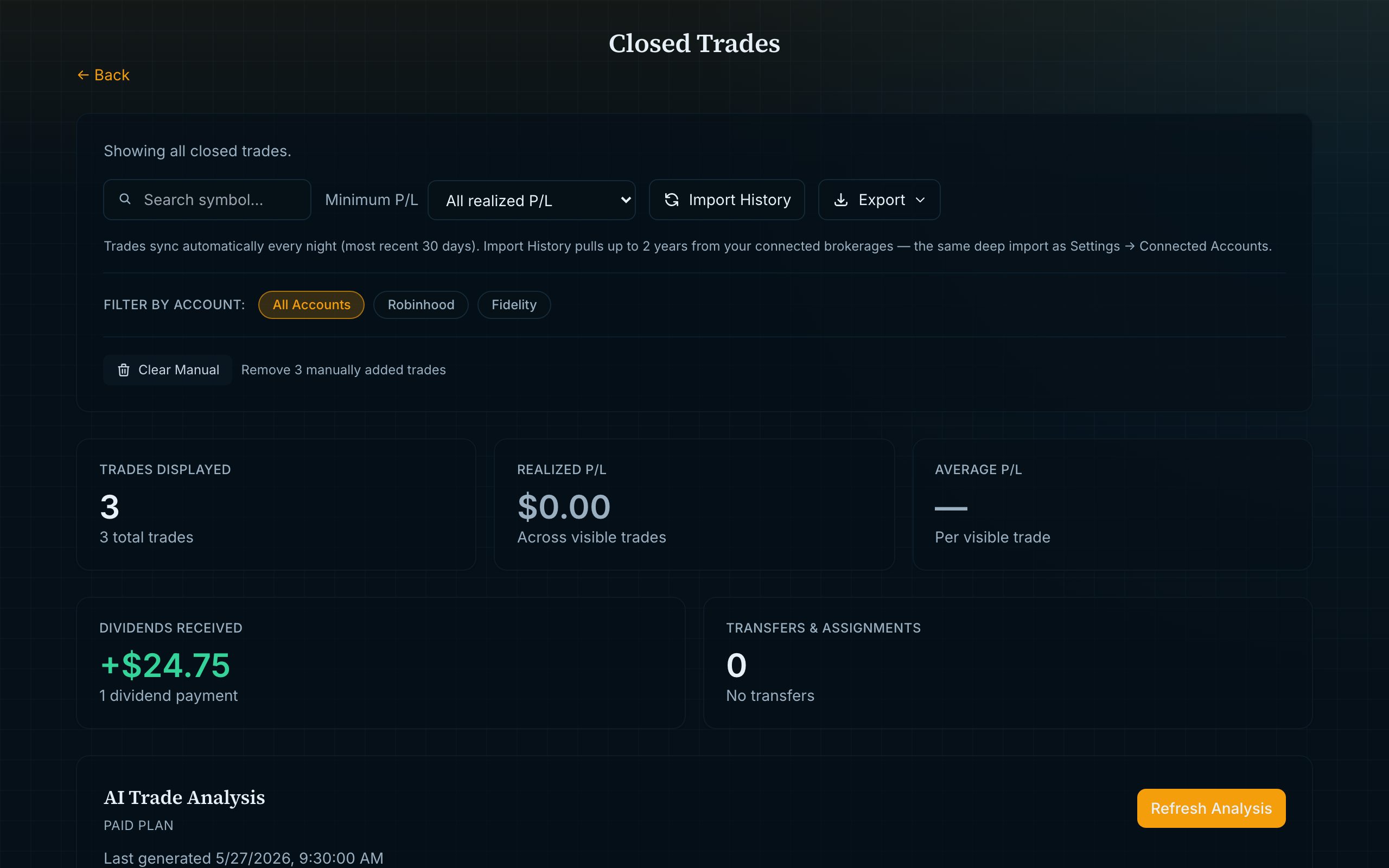Click the +$24.75 dividends amount
Viewport: 1389px width, 868px height.
[165, 665]
